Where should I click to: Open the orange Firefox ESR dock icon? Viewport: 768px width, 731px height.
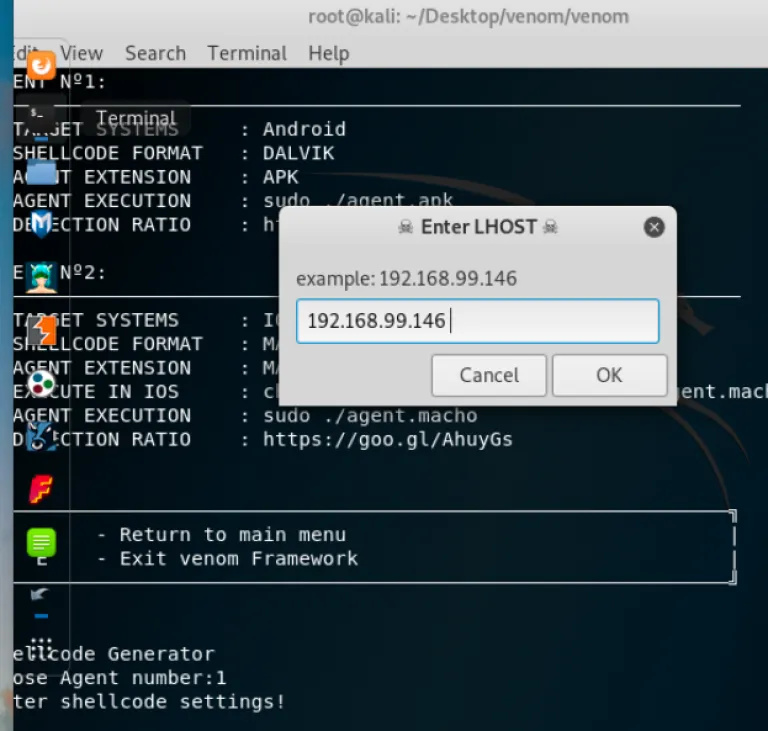click(41, 66)
